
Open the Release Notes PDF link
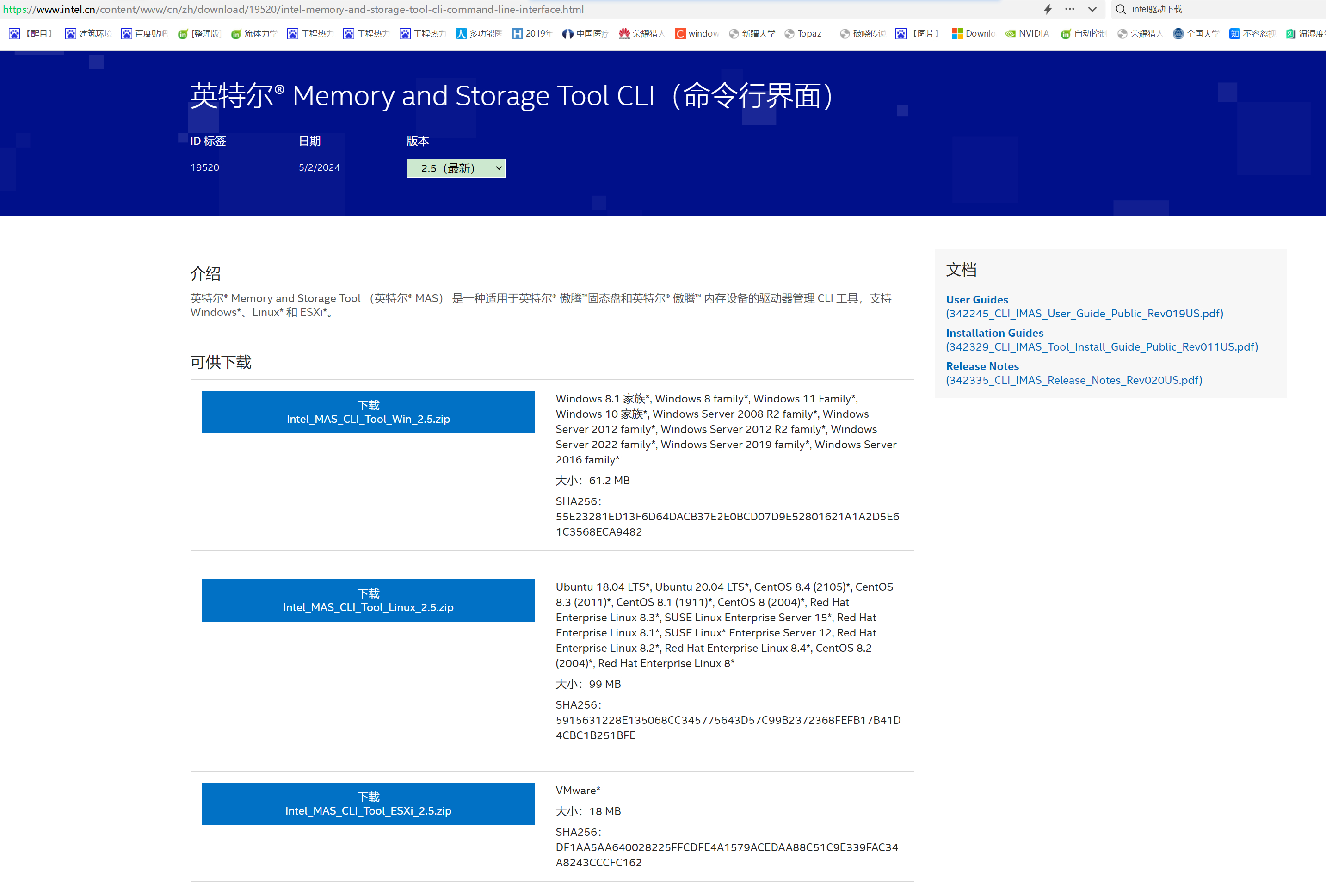coord(1074,373)
